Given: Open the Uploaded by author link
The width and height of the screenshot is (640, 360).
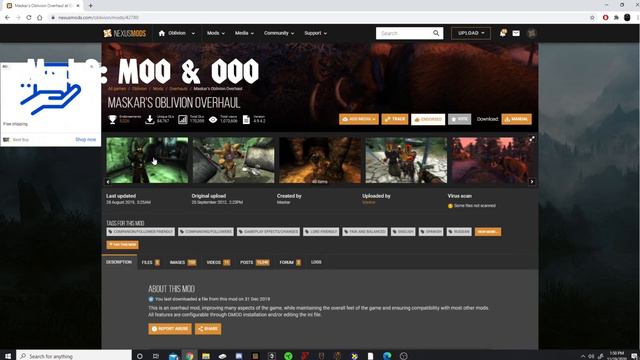Looking at the screenshot, I should click(369, 202).
